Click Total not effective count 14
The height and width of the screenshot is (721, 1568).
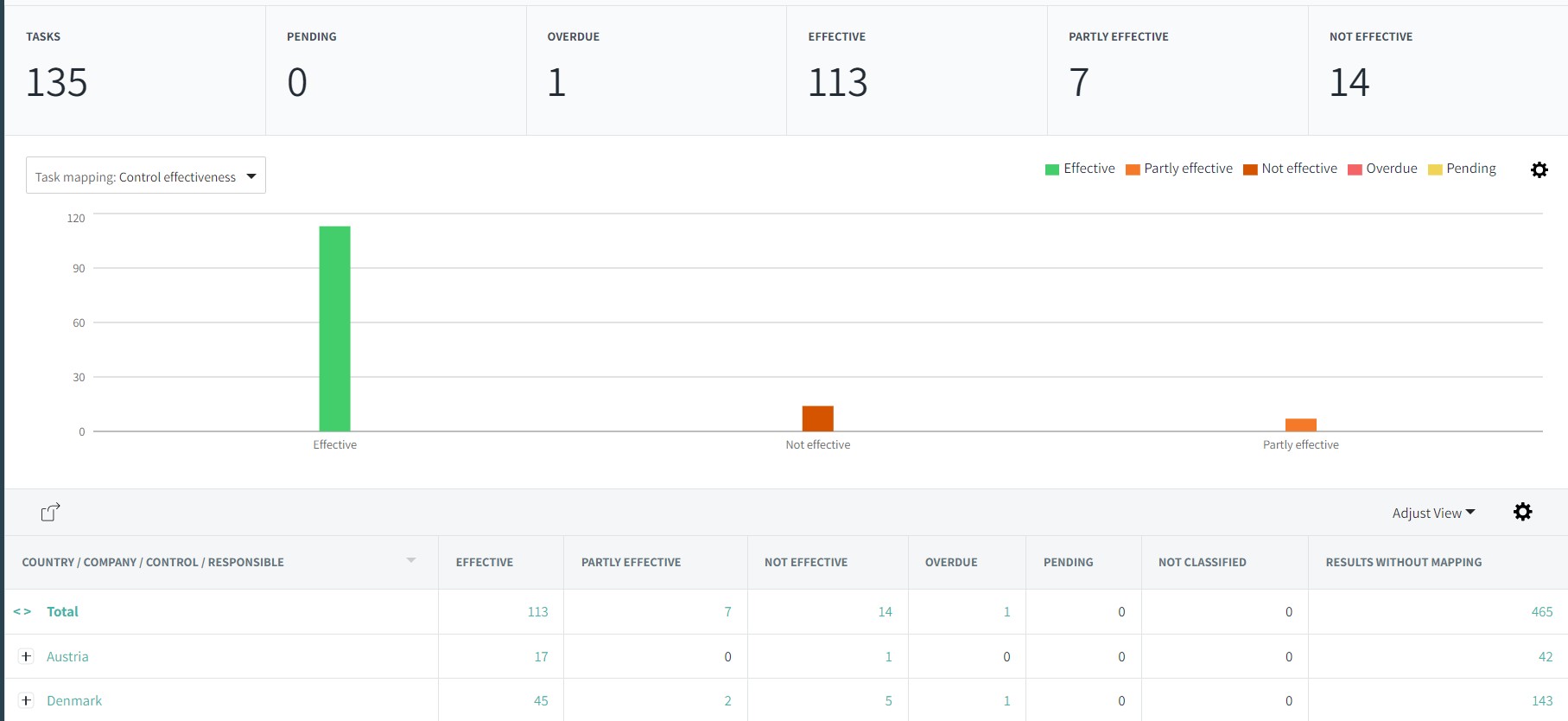[885, 611]
